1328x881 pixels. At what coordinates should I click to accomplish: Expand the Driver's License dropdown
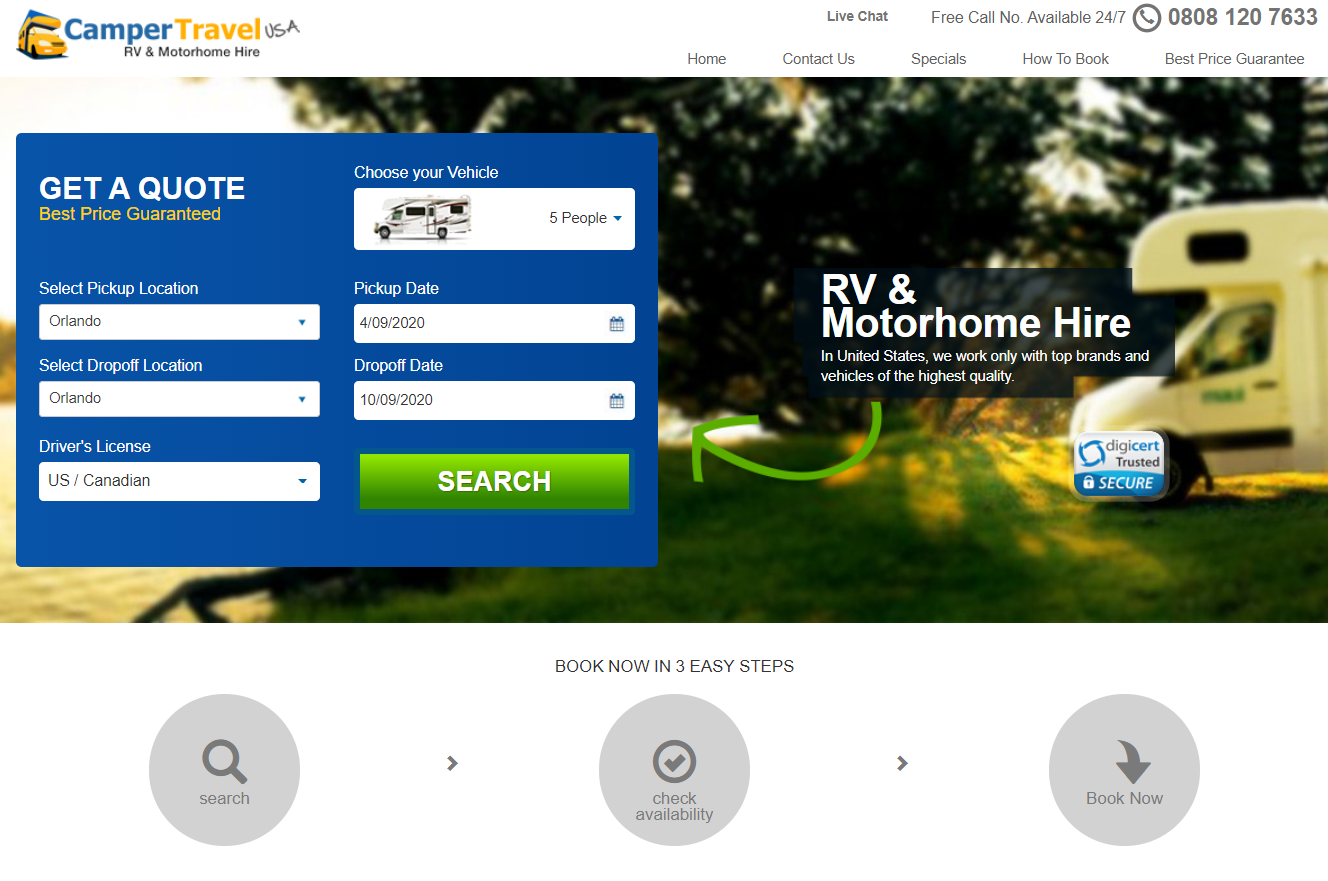click(x=179, y=481)
